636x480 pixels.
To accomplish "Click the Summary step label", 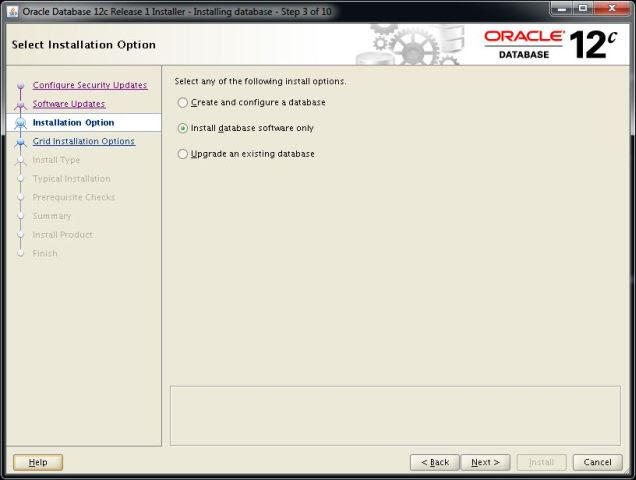I will [x=52, y=216].
